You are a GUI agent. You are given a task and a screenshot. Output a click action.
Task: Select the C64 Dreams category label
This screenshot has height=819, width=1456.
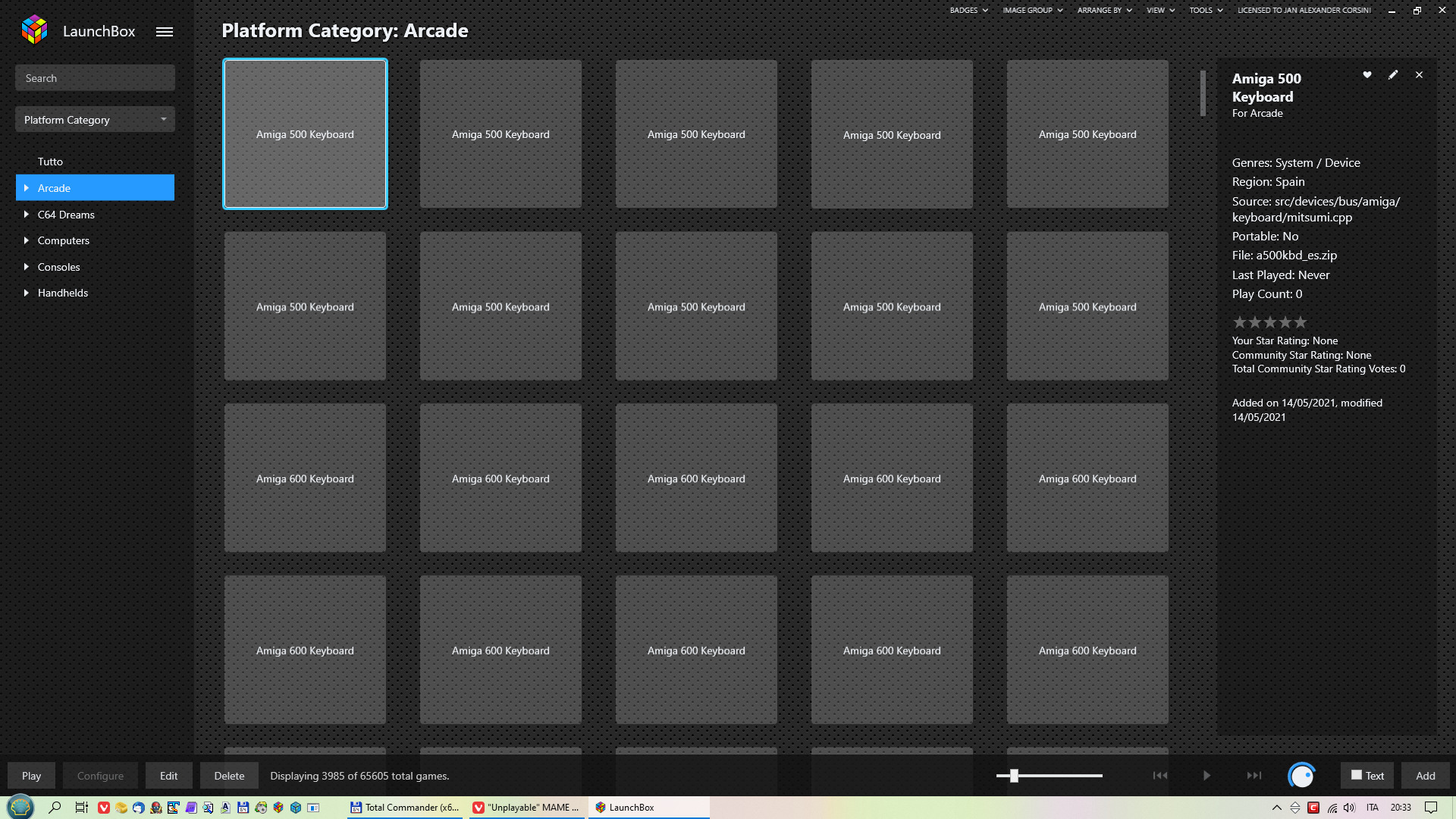(x=66, y=215)
